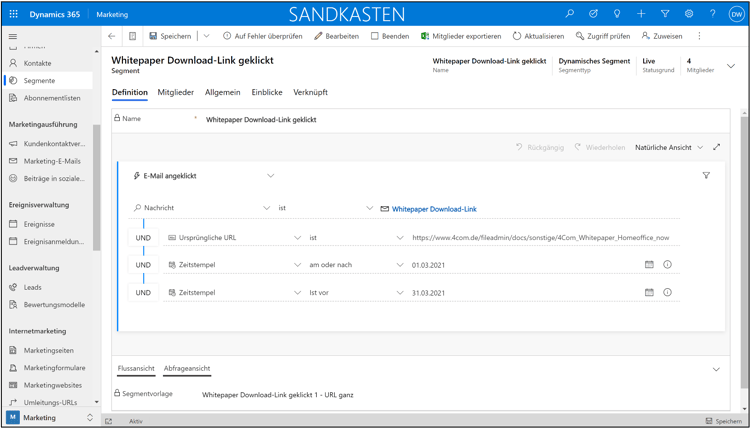
Task: Click Zuweisen in the command bar
Action: point(662,36)
